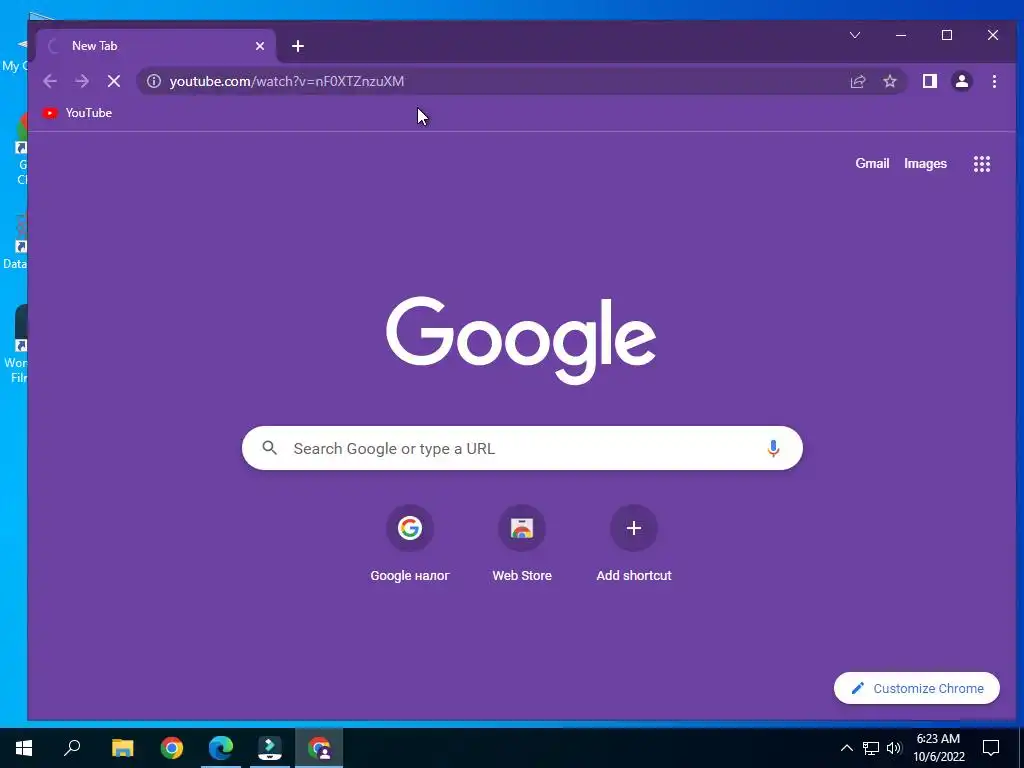Image resolution: width=1024 pixels, height=768 pixels.
Task: Open the Filmora app on the taskbar
Action: pyautogui.click(x=270, y=748)
